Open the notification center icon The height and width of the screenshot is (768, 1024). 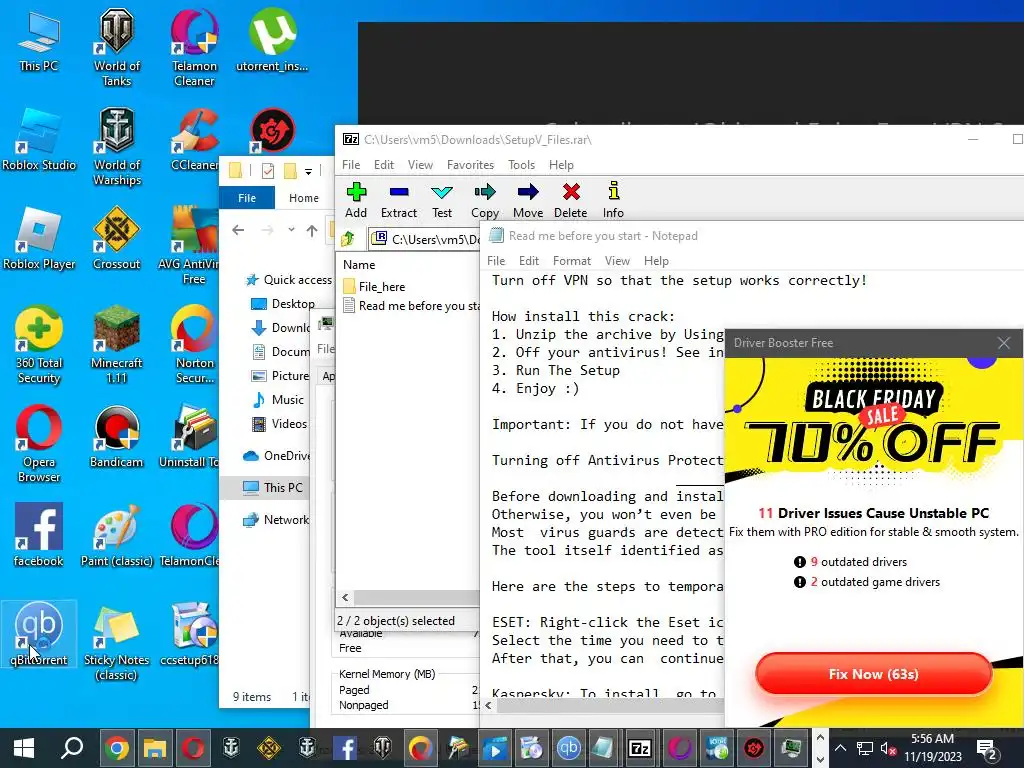tap(985, 748)
